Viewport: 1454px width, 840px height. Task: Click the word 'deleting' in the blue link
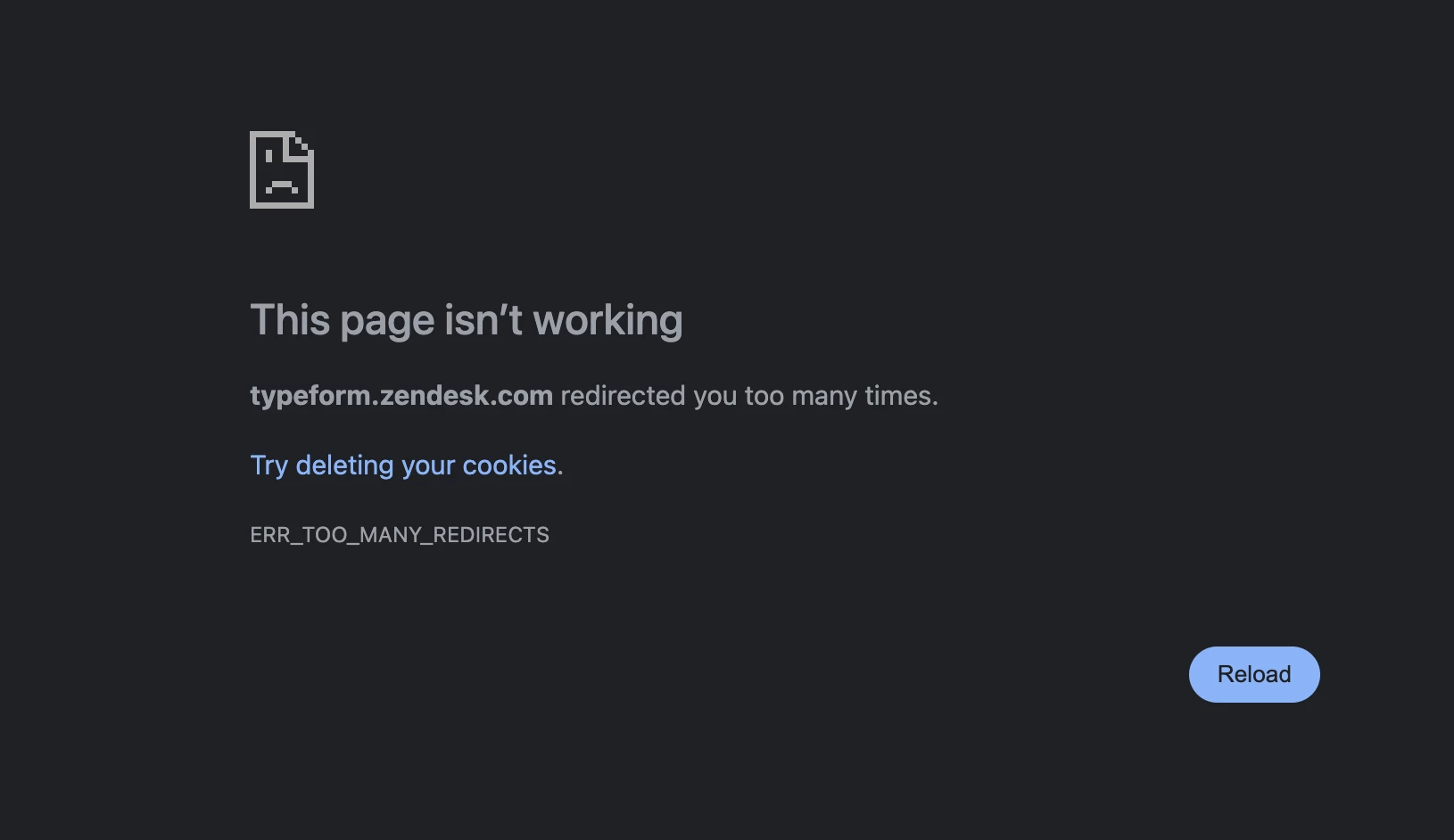click(x=344, y=465)
